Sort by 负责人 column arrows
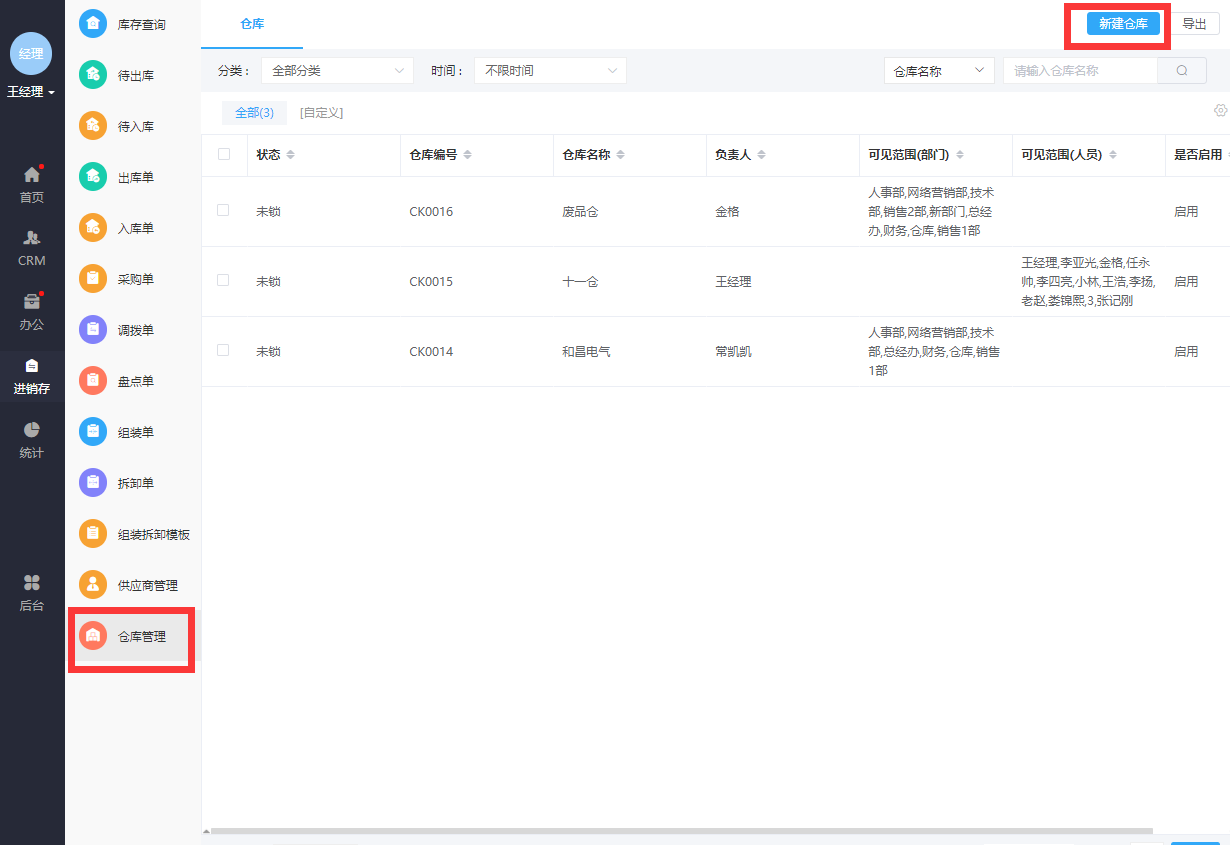Screen dimensions: 1230x845 tap(761, 155)
